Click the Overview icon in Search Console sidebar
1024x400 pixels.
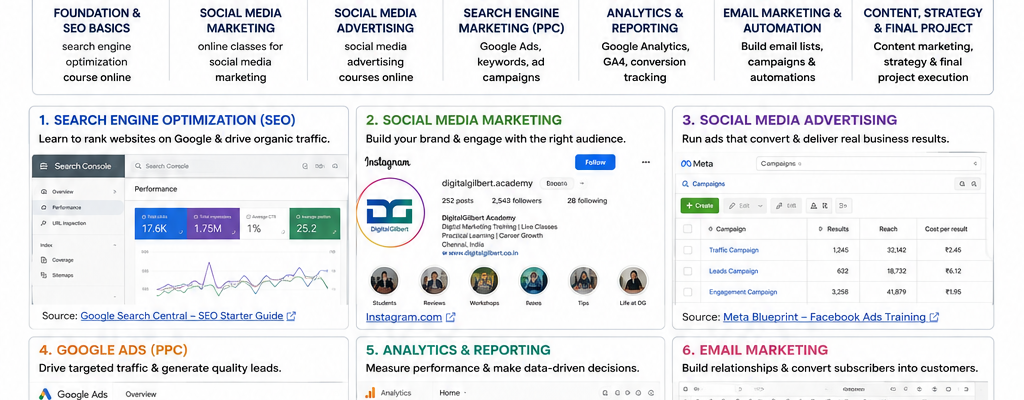point(44,192)
